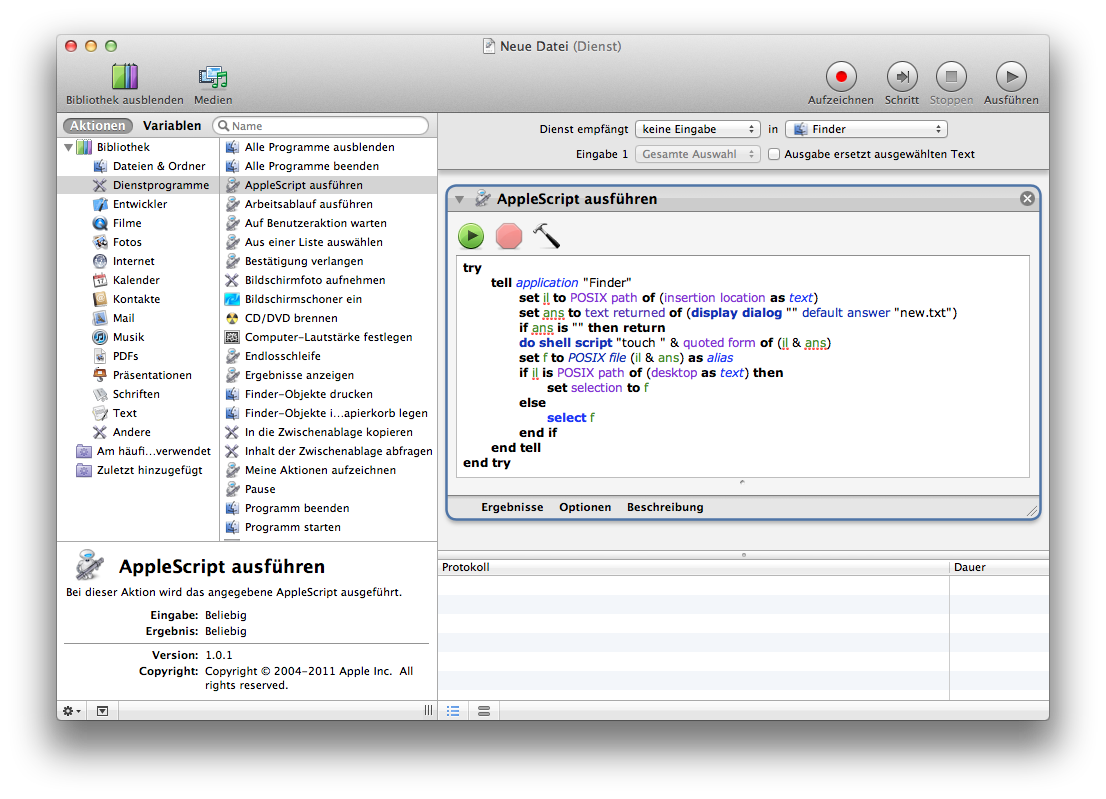1106x799 pixels.
Task: Collapse the Bibliothek tree
Action: point(68,147)
